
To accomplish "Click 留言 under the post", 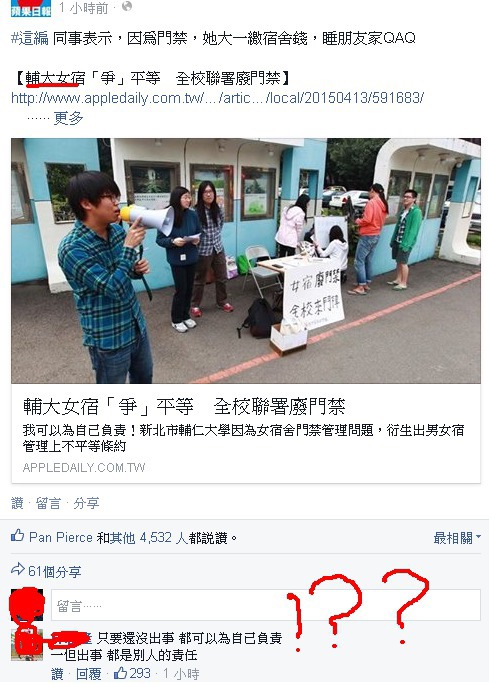I will 48,503.
